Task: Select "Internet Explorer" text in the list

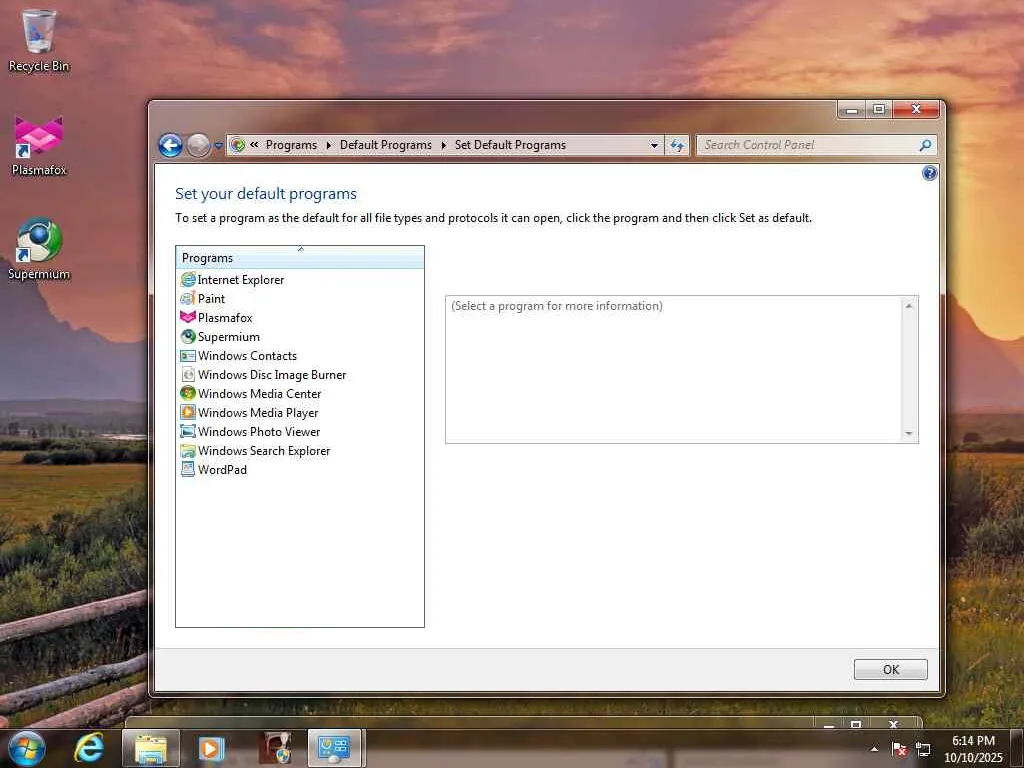Action: click(241, 280)
